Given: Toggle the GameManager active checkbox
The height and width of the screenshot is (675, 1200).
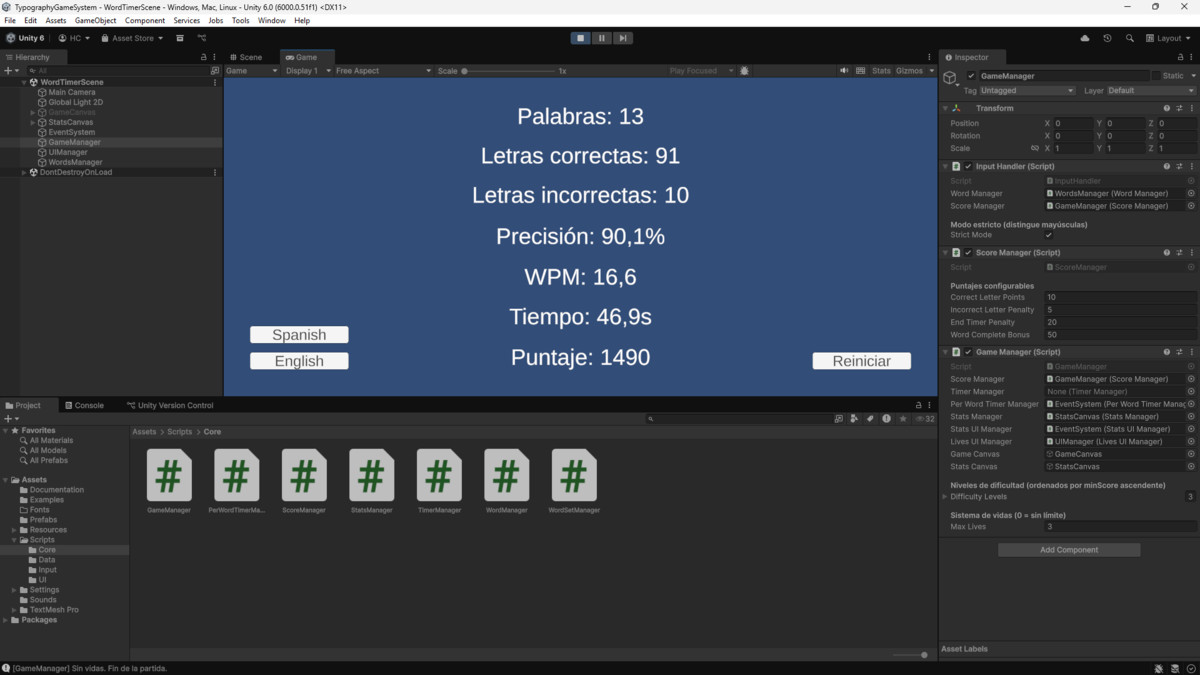Looking at the screenshot, I should point(971,76).
